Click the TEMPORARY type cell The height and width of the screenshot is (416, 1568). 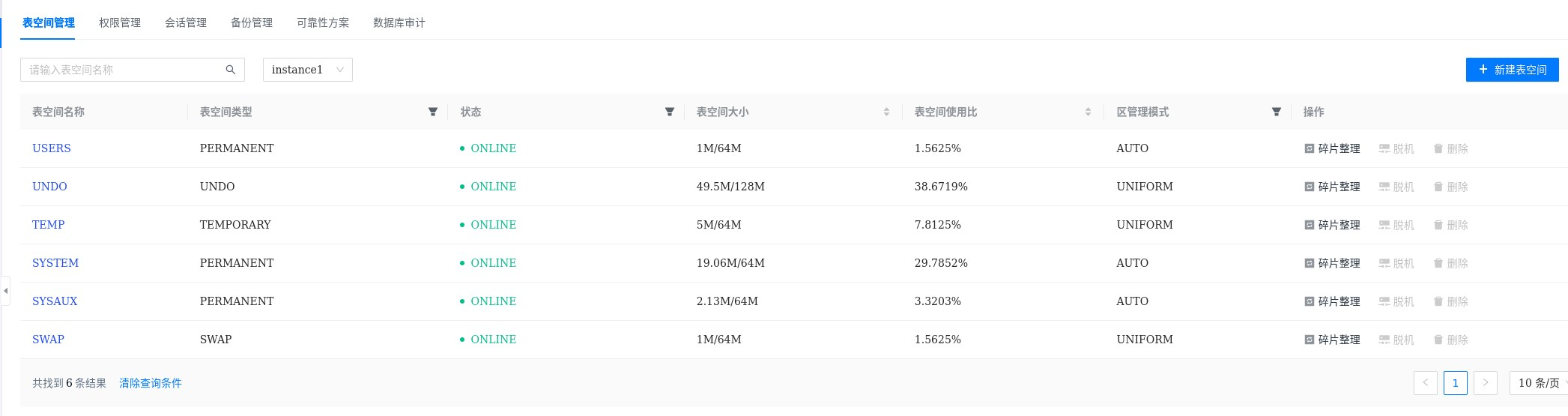[235, 225]
